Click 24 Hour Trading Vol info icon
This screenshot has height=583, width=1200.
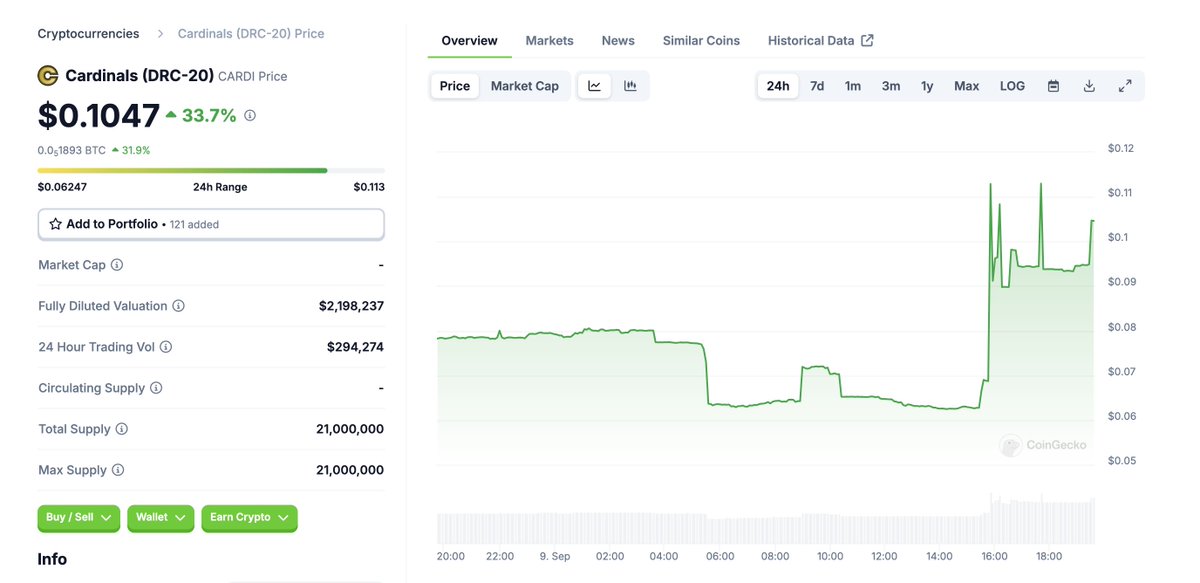[x=166, y=347]
